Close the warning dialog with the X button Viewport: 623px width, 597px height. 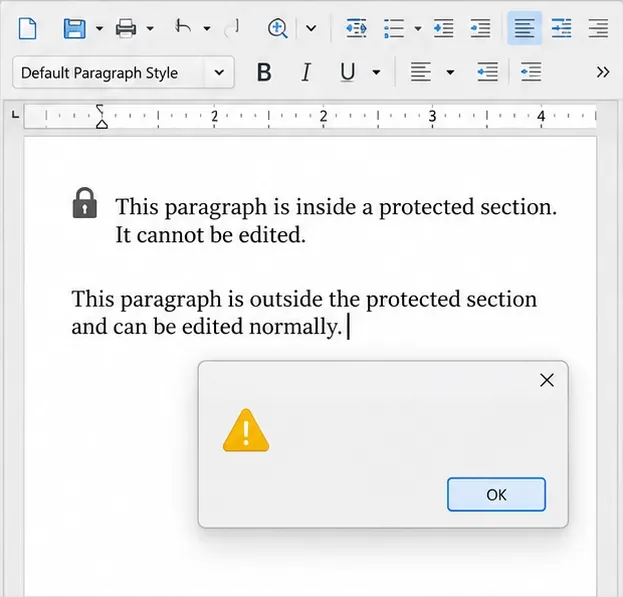(547, 380)
